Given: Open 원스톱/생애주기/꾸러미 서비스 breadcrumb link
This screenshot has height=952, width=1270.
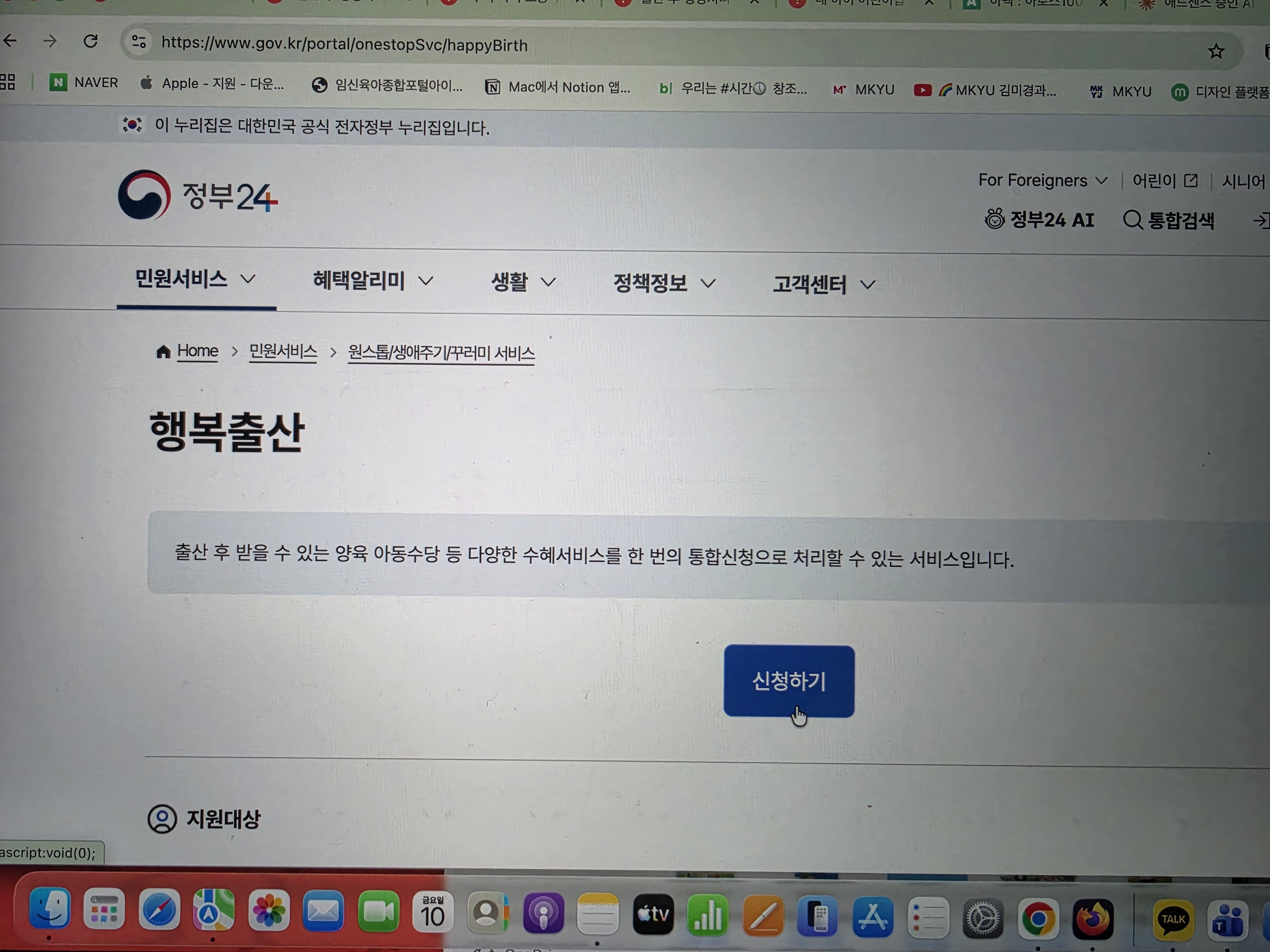Looking at the screenshot, I should 441,353.
